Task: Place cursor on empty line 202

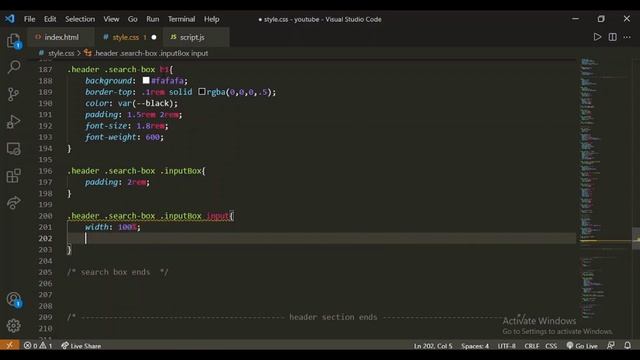Action: (322, 238)
